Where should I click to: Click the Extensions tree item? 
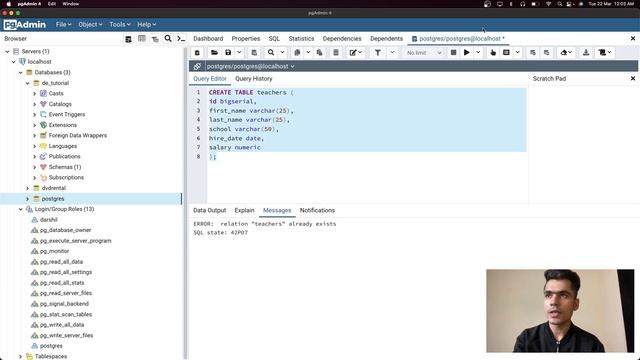click(62, 125)
